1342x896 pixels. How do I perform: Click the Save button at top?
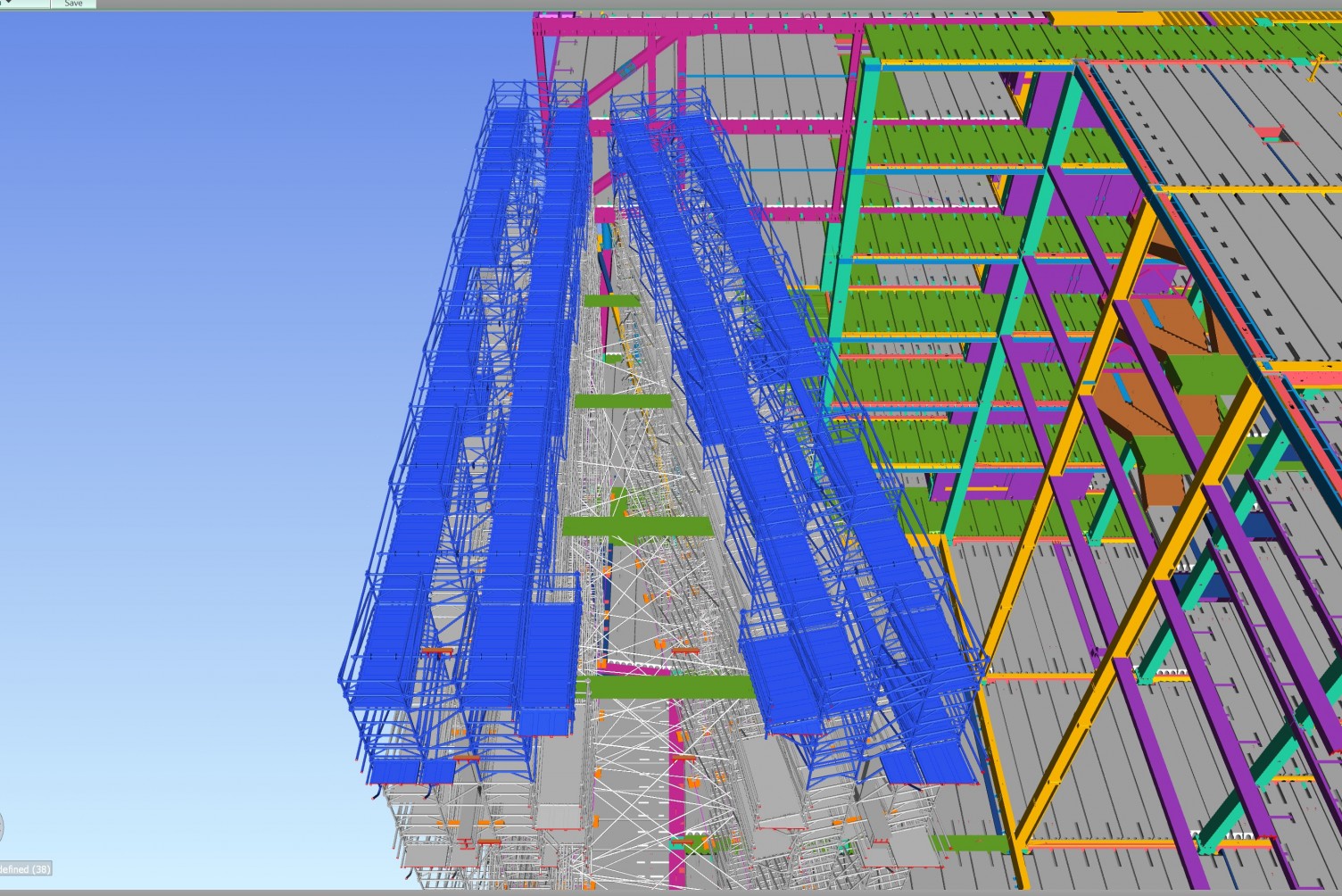[73, 4]
